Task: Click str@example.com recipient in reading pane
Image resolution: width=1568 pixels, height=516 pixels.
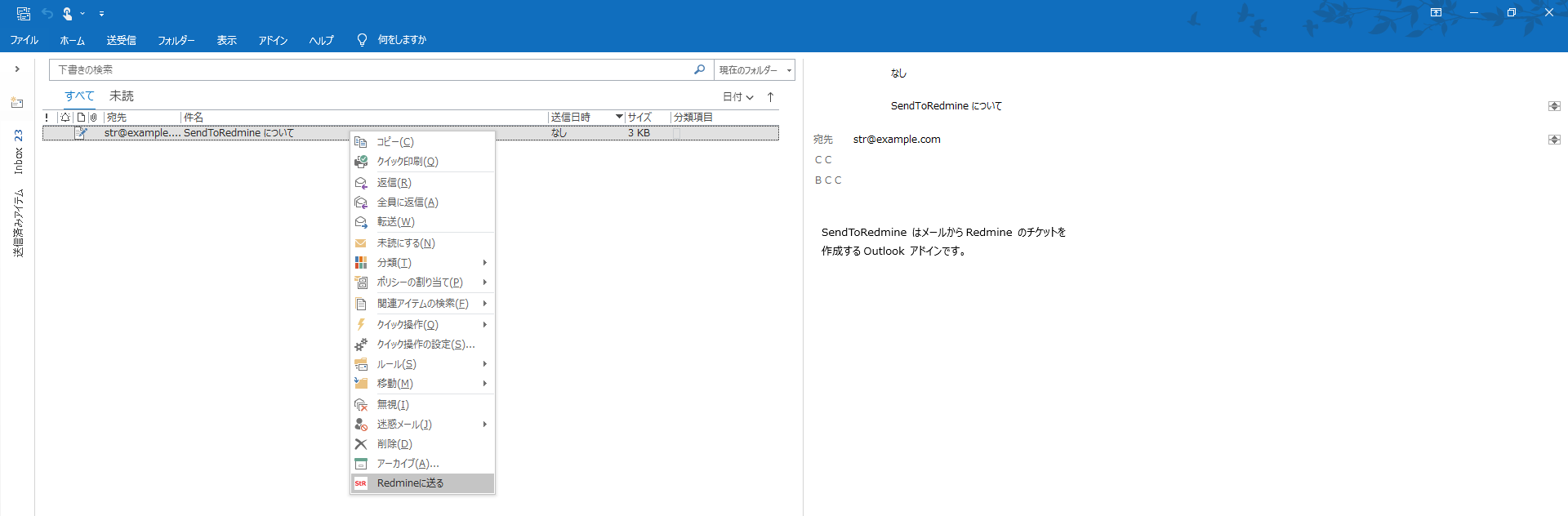Action: (x=897, y=140)
